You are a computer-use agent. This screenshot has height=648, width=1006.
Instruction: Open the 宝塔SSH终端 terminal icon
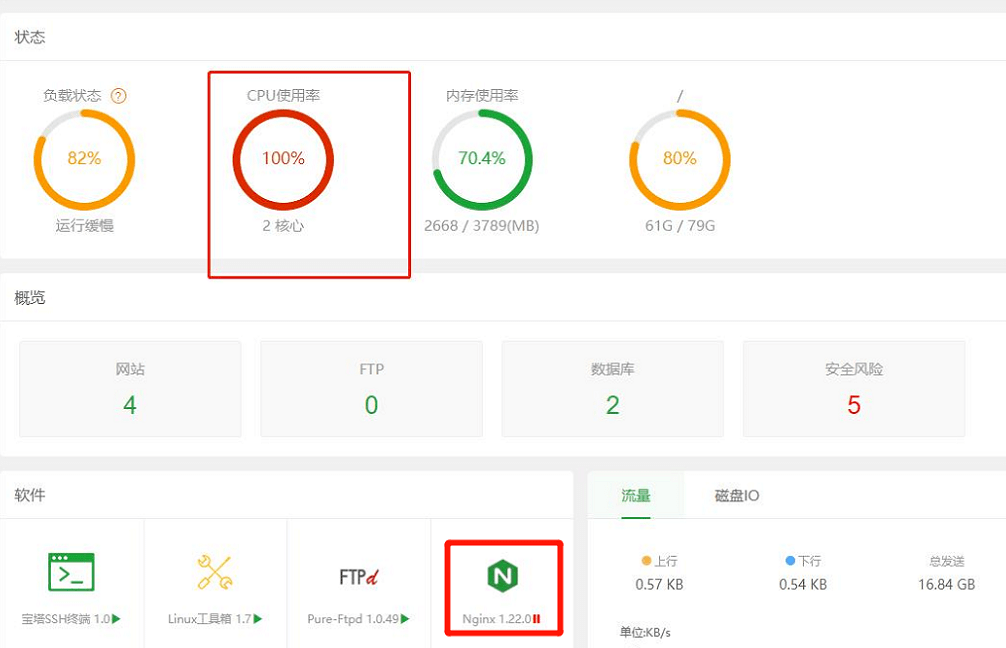click(71, 572)
